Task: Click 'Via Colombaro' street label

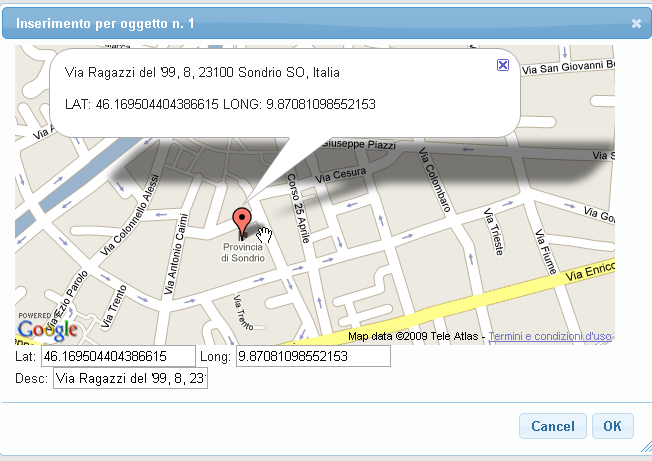Action: point(435,180)
